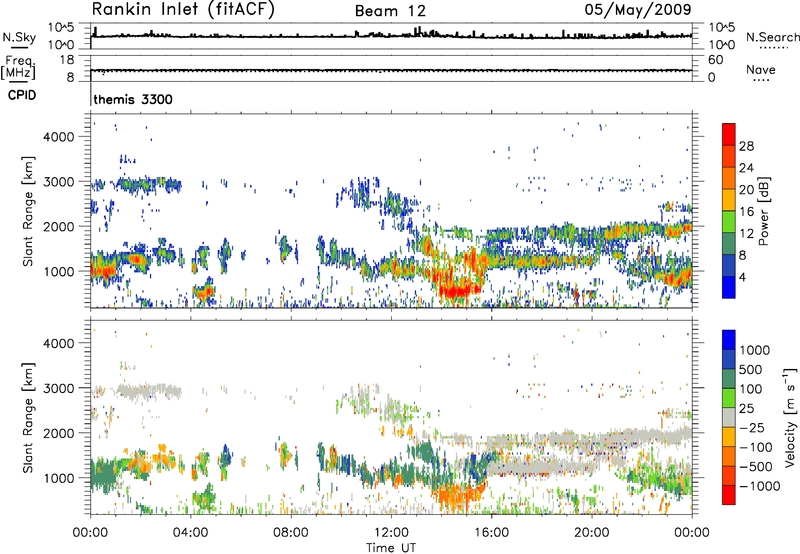The width and height of the screenshot is (800, 554).
Task: Select the 'Velocity [m s-1]' colorbar title
Action: [790, 417]
